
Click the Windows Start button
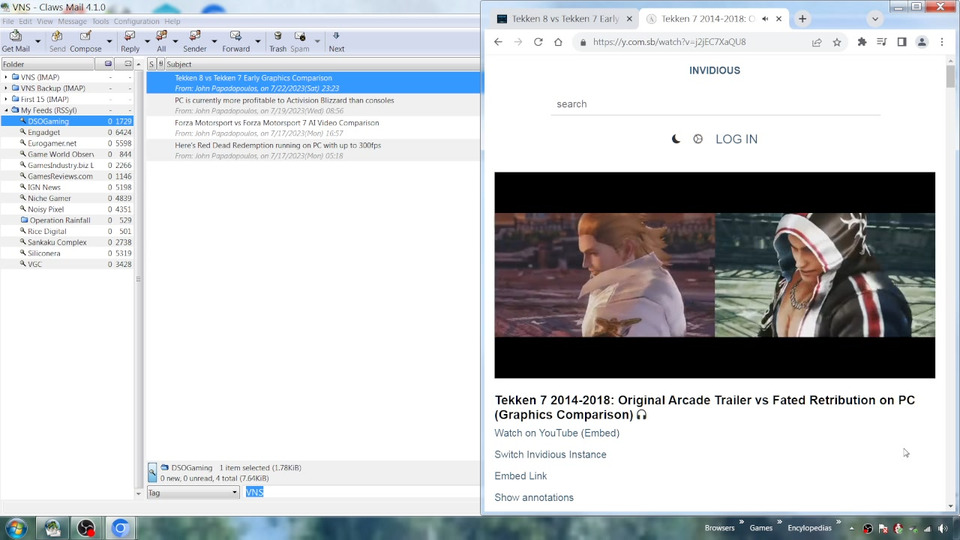point(17,528)
